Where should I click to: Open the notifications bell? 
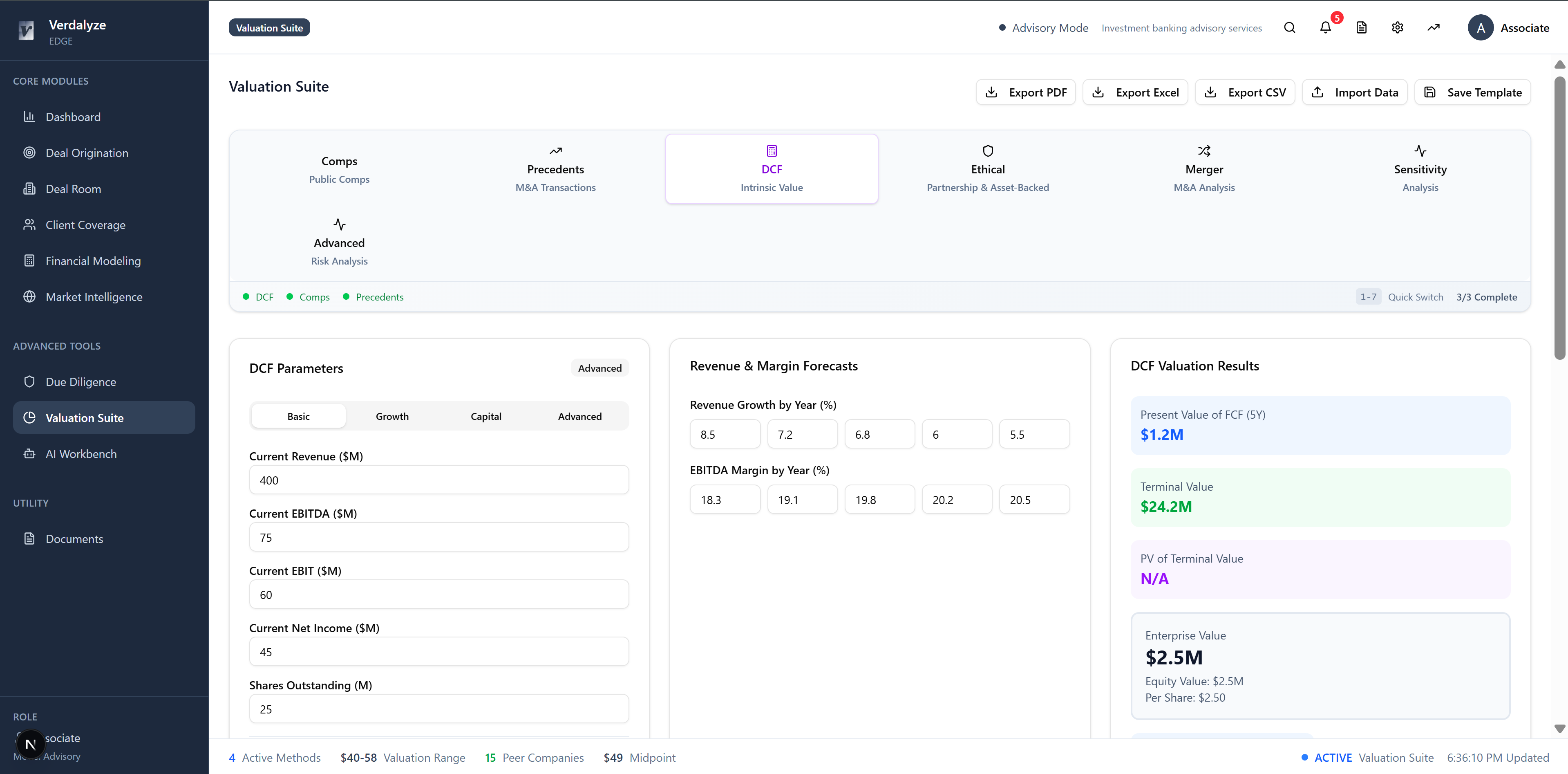[1325, 27]
